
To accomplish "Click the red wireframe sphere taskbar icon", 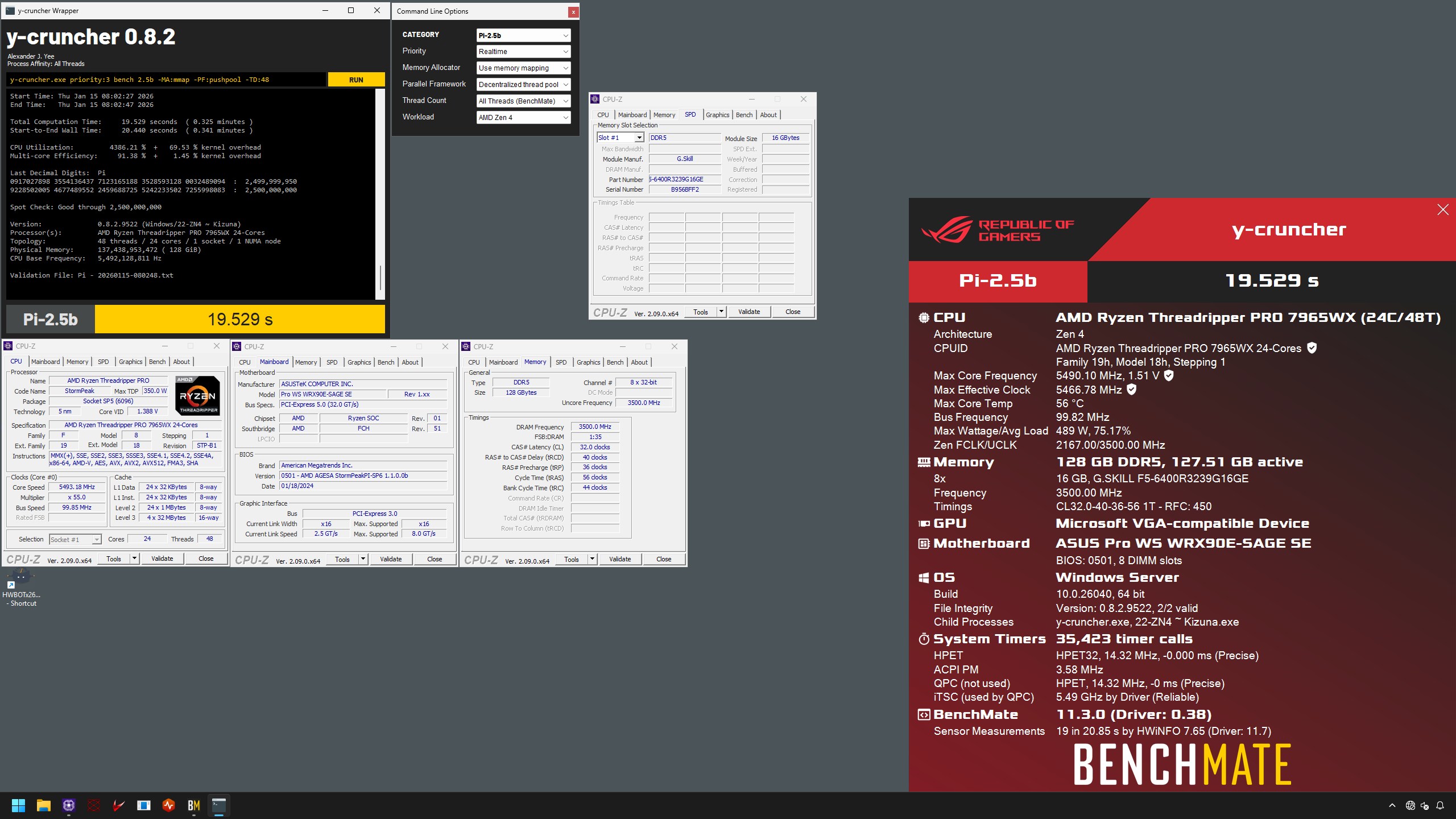I will point(94,805).
